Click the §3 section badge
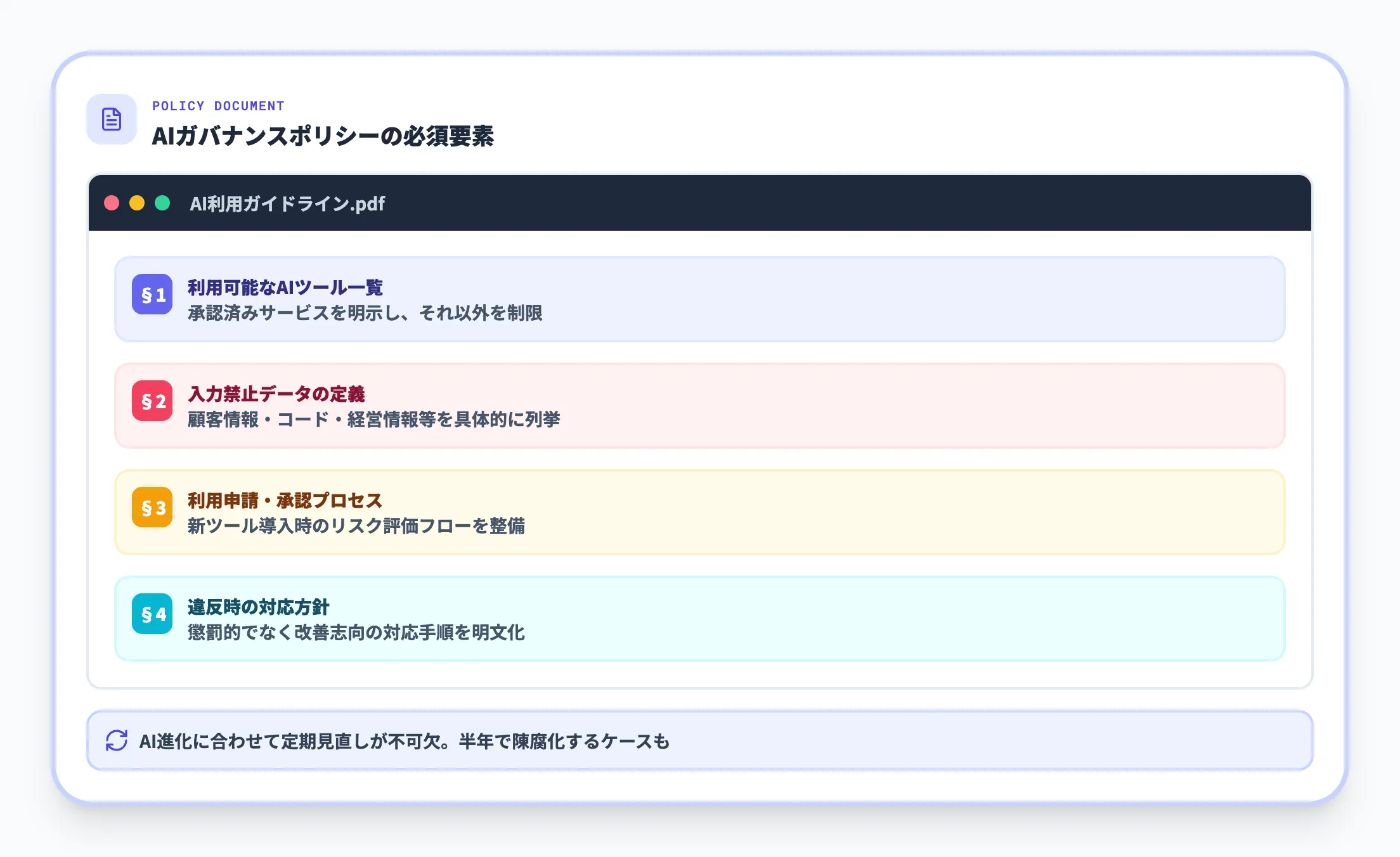 point(152,507)
